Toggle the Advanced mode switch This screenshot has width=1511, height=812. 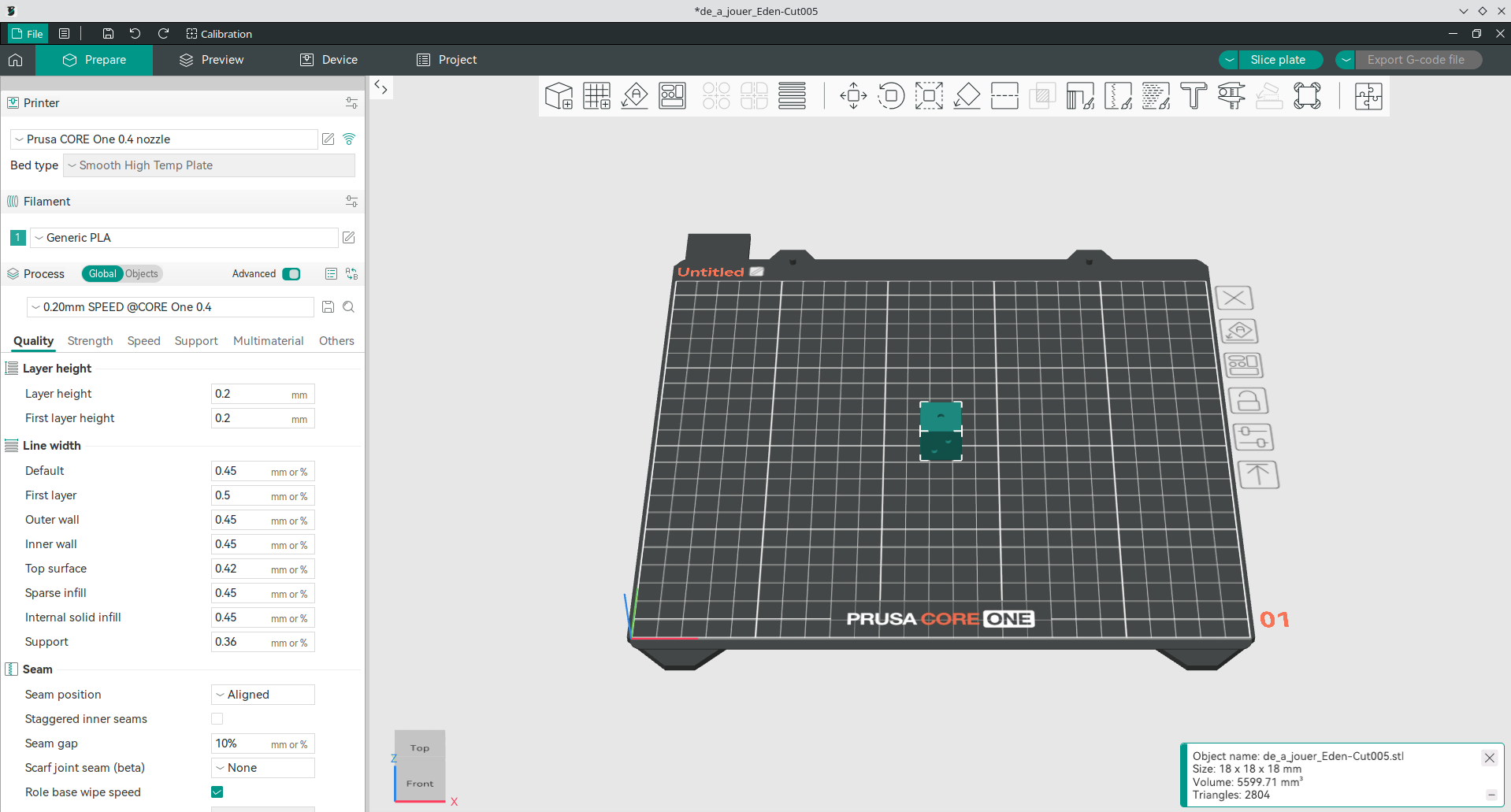pyautogui.click(x=291, y=274)
